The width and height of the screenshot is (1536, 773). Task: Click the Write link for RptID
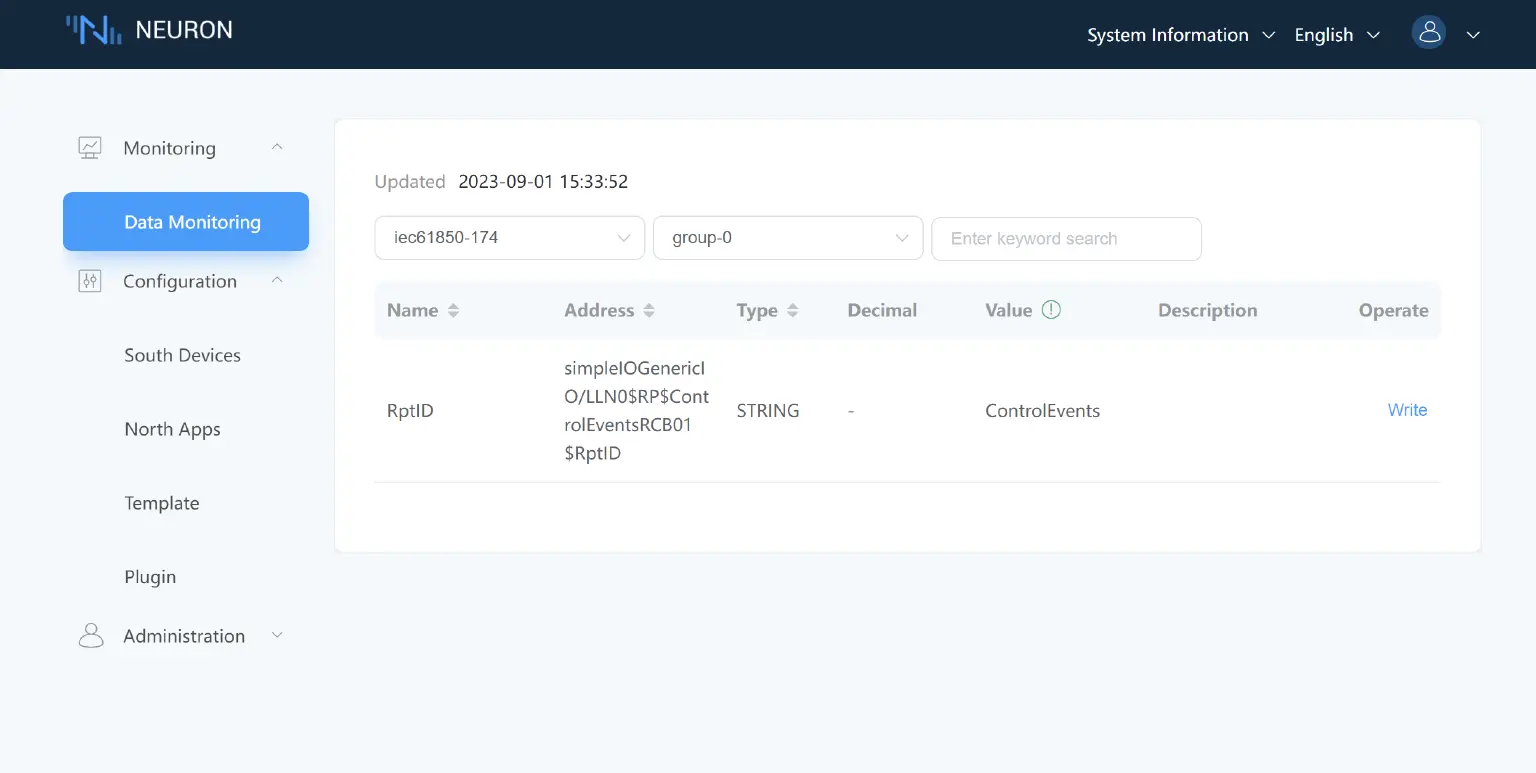pos(1407,410)
